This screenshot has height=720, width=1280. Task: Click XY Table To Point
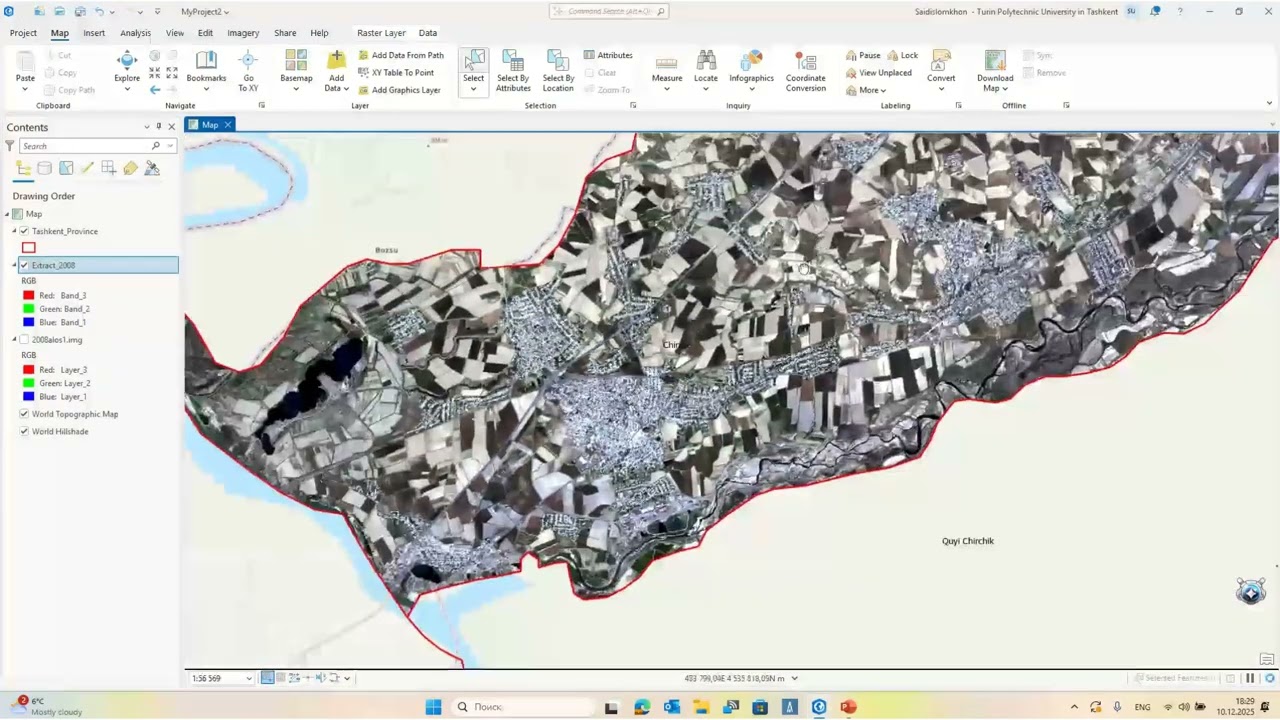[396, 73]
